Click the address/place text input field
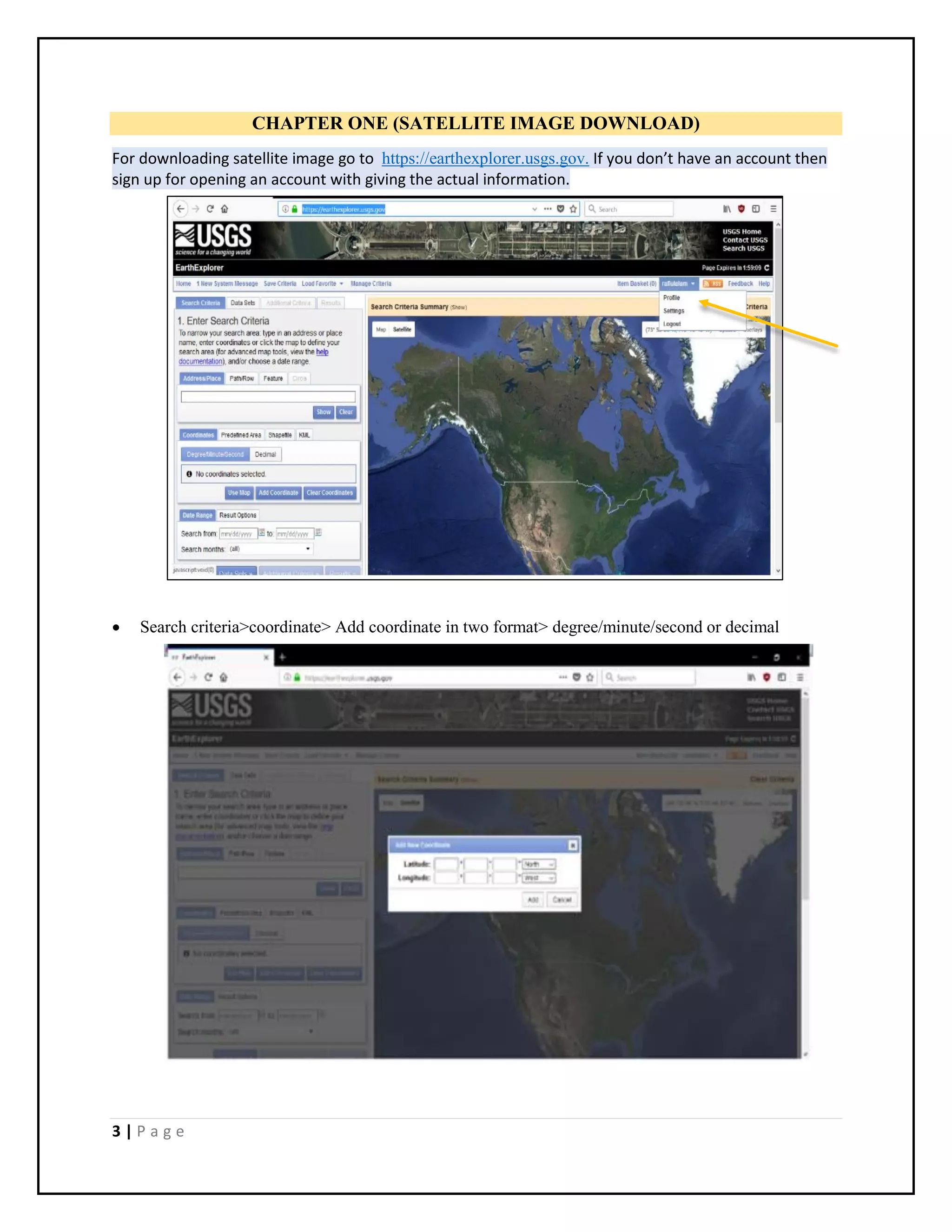The width and height of the screenshot is (952, 1232). point(268,397)
